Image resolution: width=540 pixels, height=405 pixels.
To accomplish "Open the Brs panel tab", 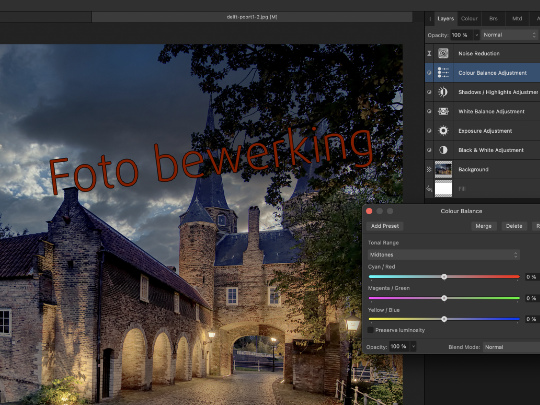I will [493, 19].
